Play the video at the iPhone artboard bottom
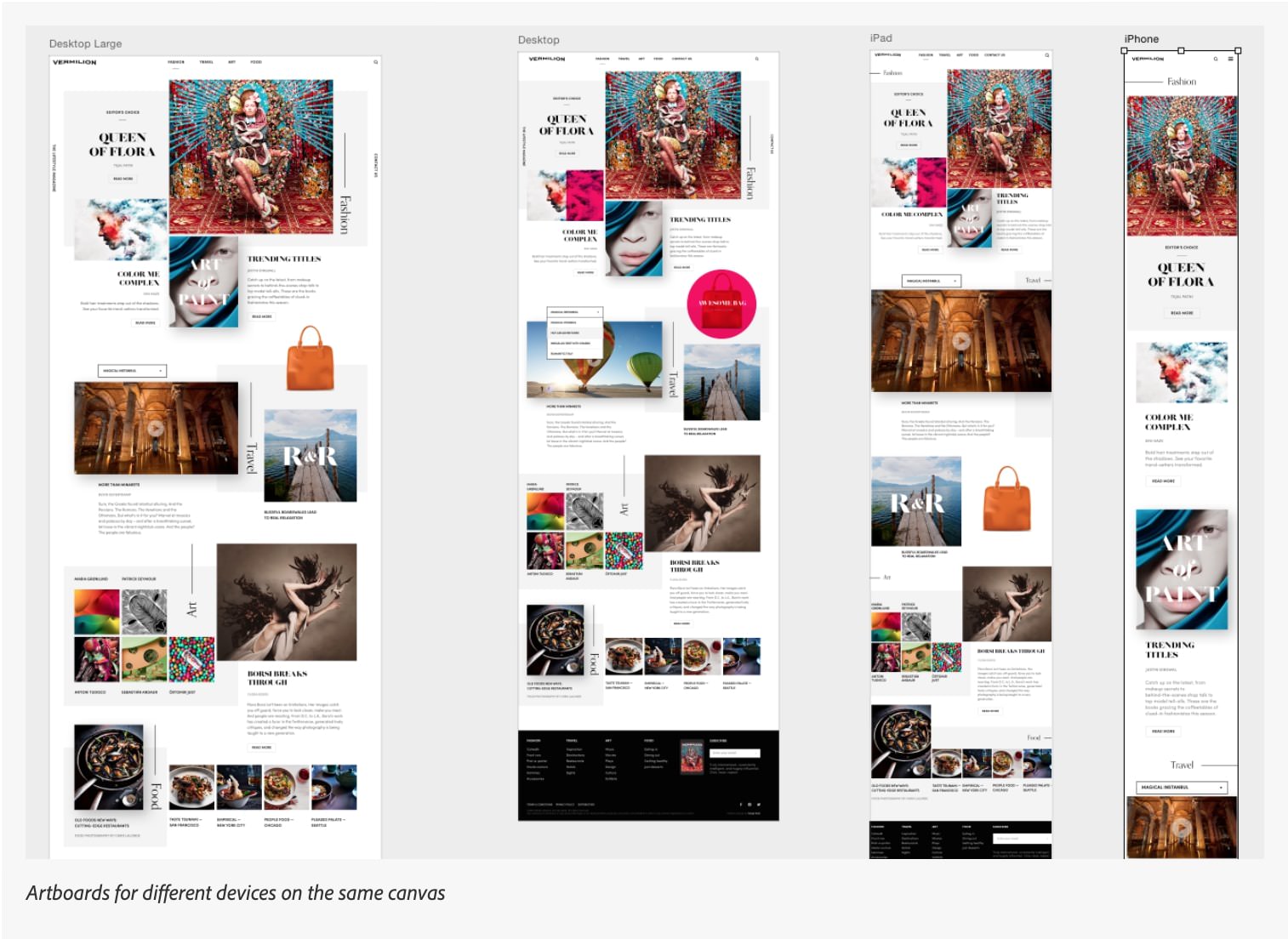Screen dimensions: 1288x939 (x=1182, y=827)
